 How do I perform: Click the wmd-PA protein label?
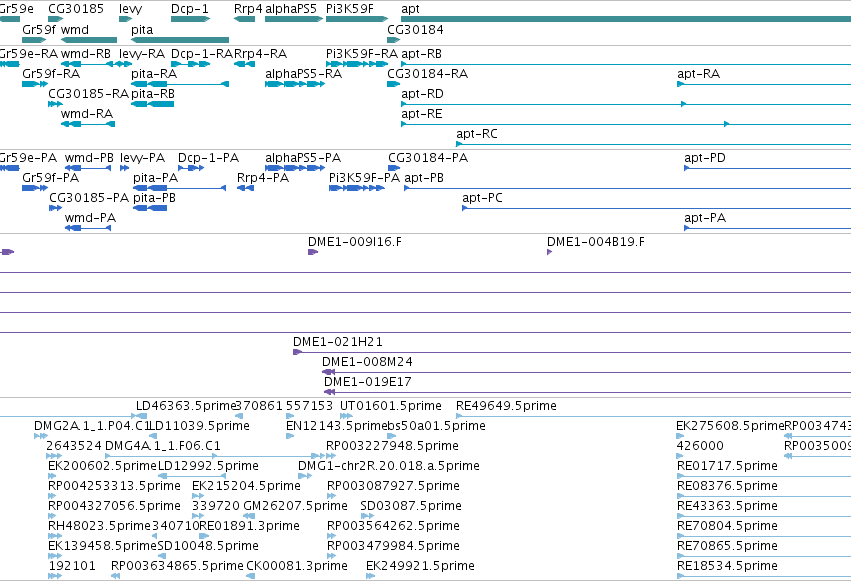point(90,218)
